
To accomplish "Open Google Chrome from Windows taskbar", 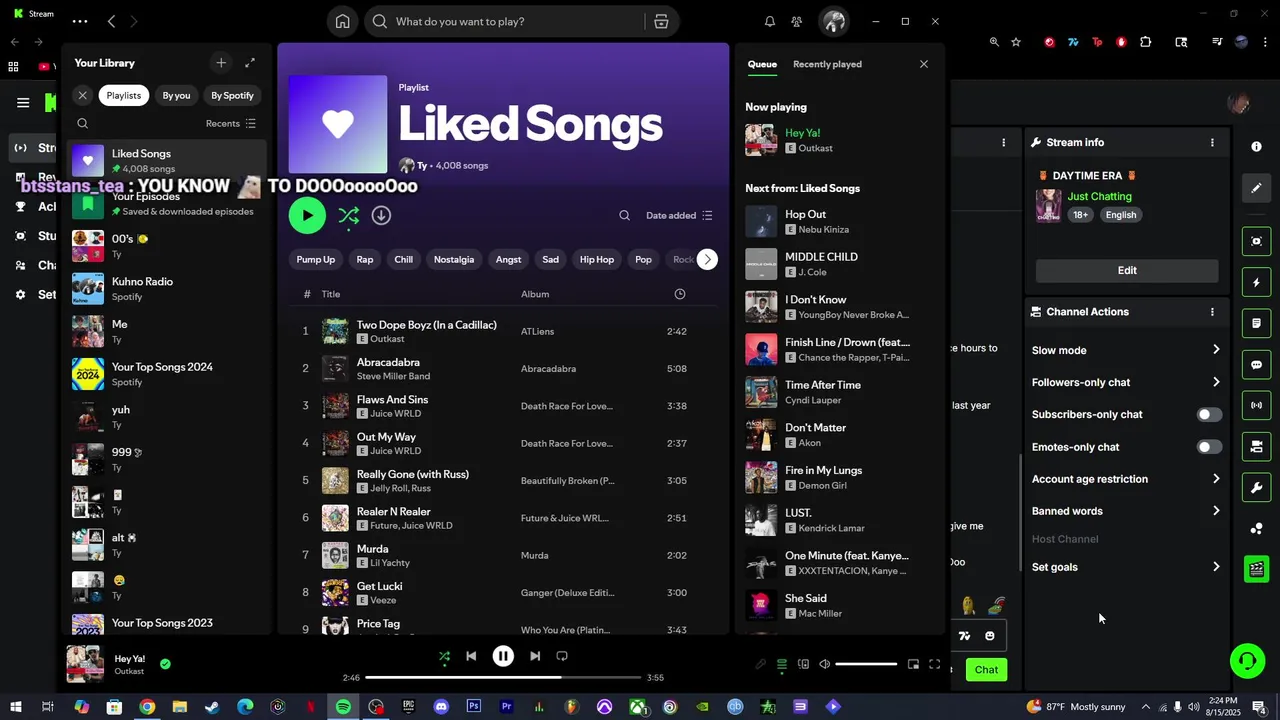I will point(147,707).
